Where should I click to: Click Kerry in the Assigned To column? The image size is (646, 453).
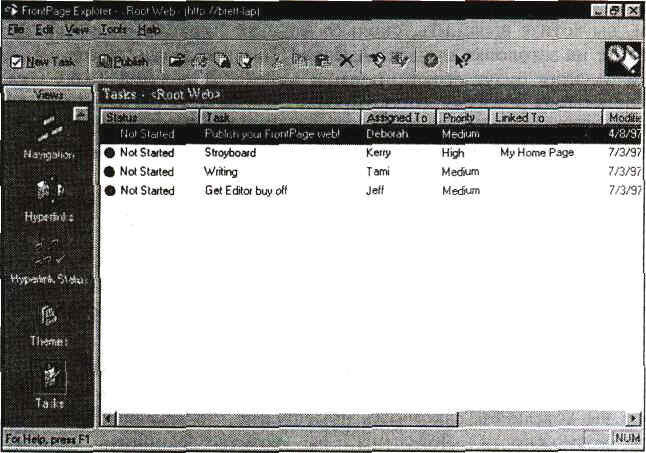tap(378, 153)
